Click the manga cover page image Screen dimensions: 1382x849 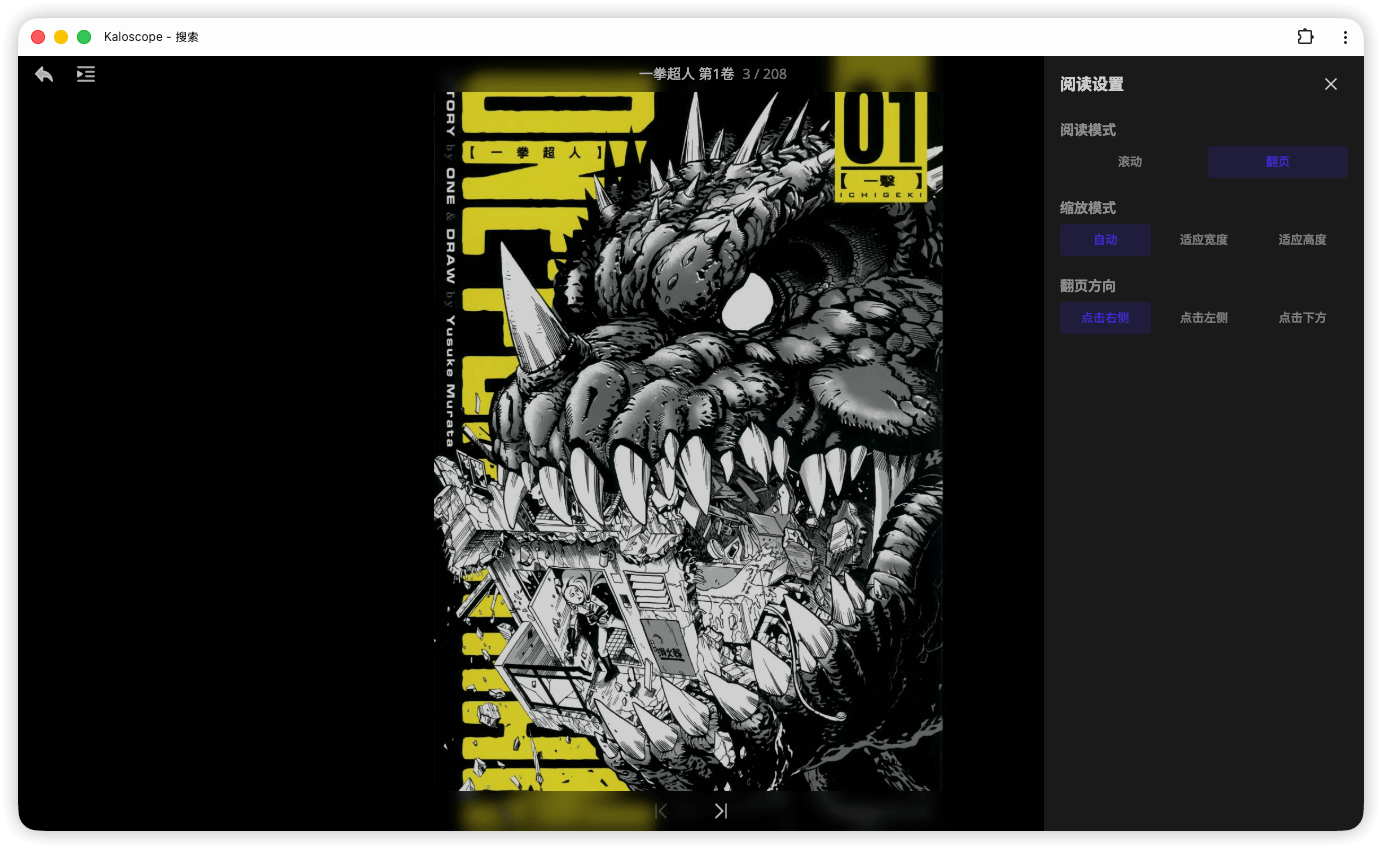688,441
